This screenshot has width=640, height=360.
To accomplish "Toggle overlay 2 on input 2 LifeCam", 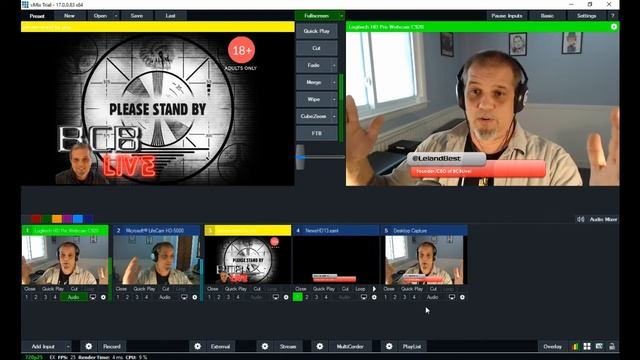I will pos(127,297).
